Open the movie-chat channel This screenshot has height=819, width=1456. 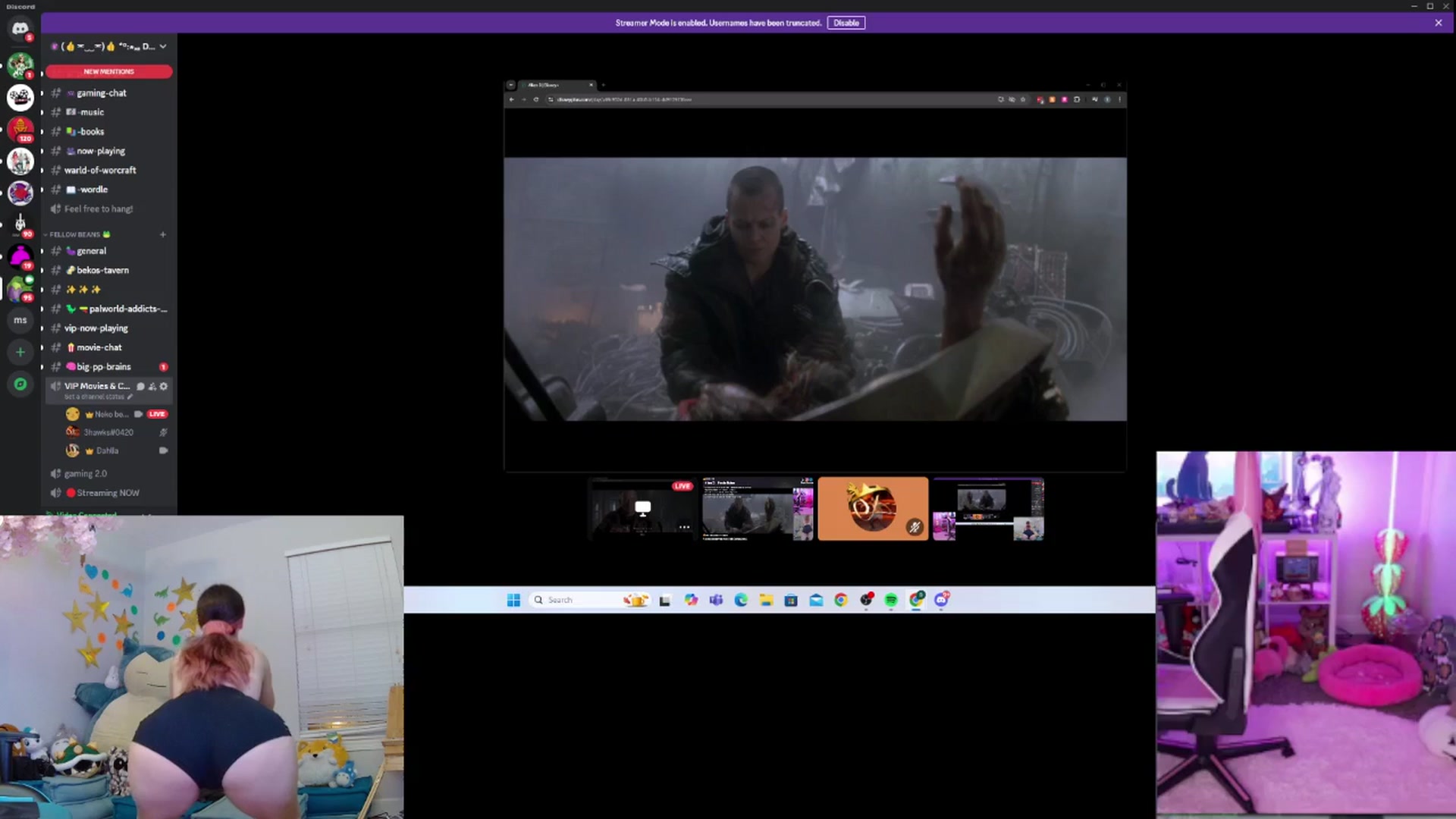coord(109,347)
